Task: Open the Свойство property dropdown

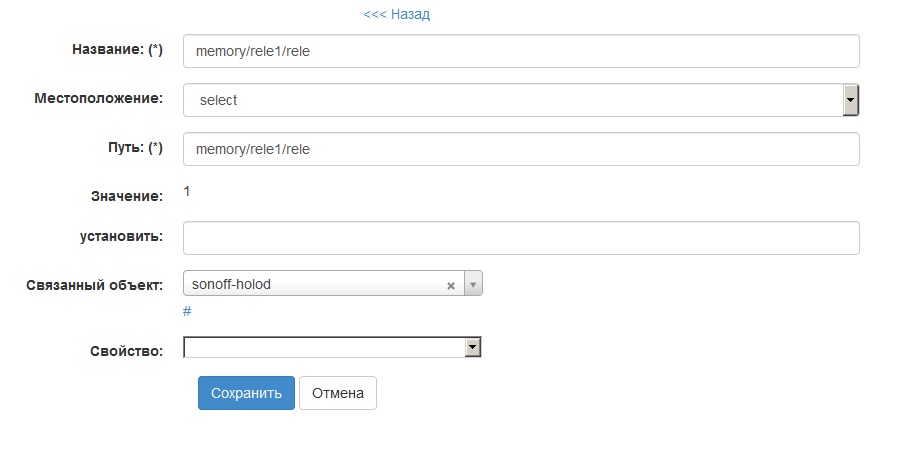Action: (x=474, y=347)
